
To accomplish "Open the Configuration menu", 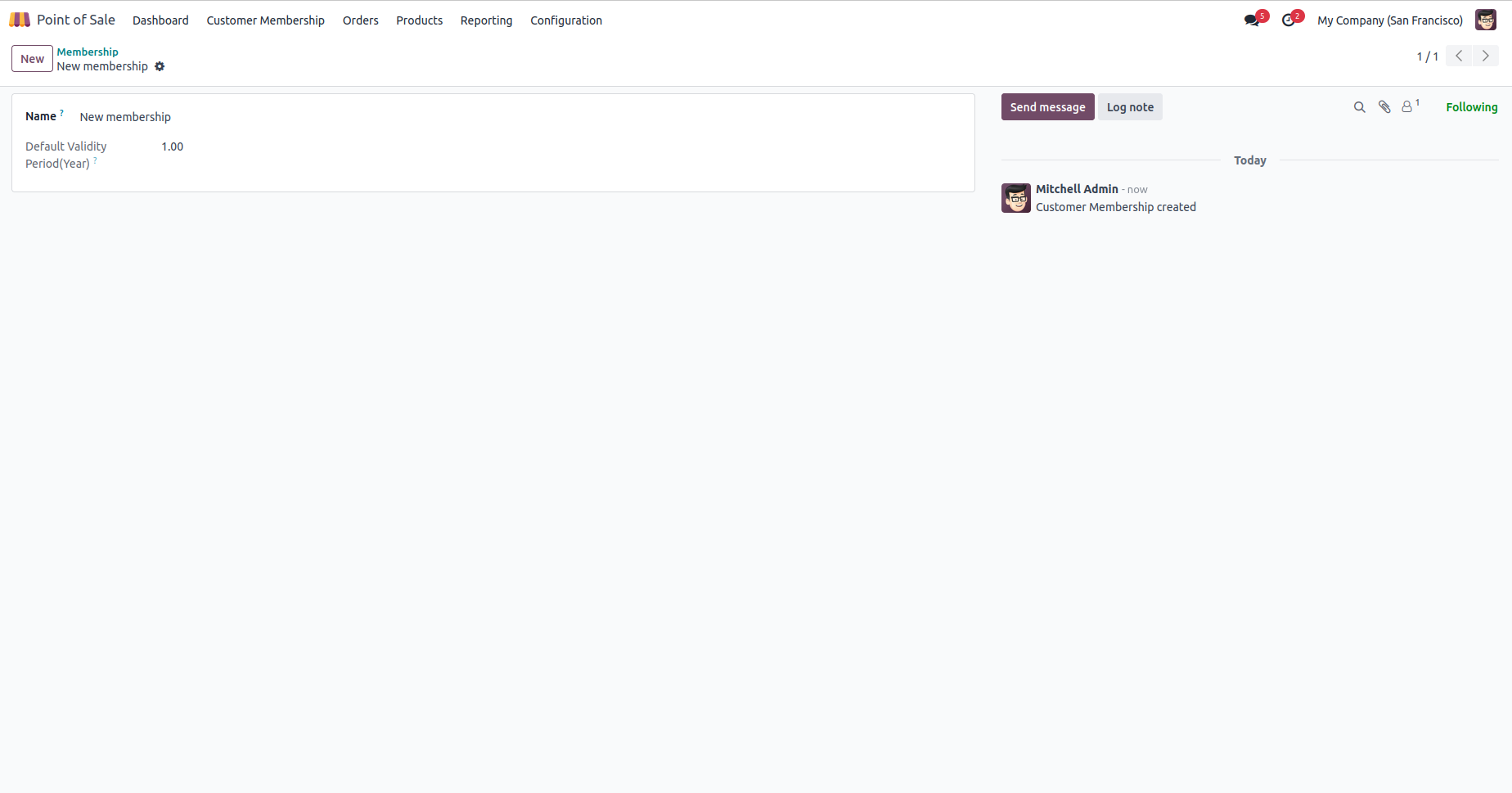I will pos(566,20).
